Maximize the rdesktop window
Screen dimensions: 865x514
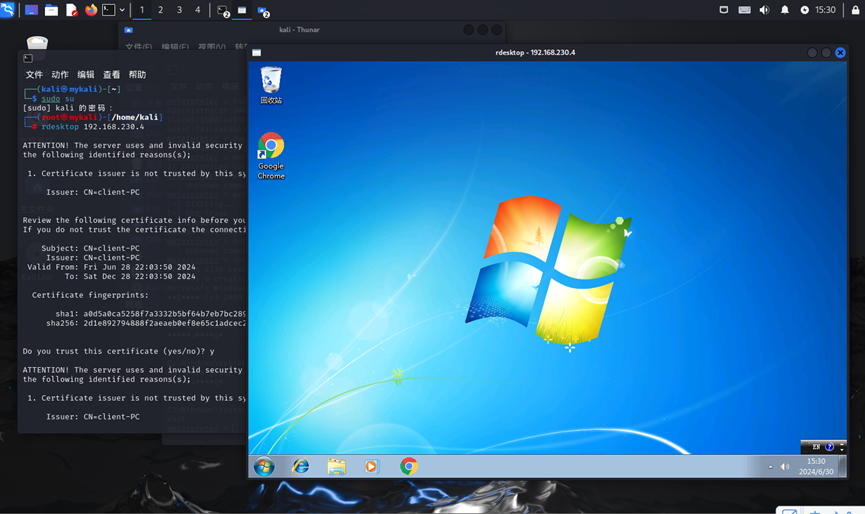pyautogui.click(x=826, y=52)
